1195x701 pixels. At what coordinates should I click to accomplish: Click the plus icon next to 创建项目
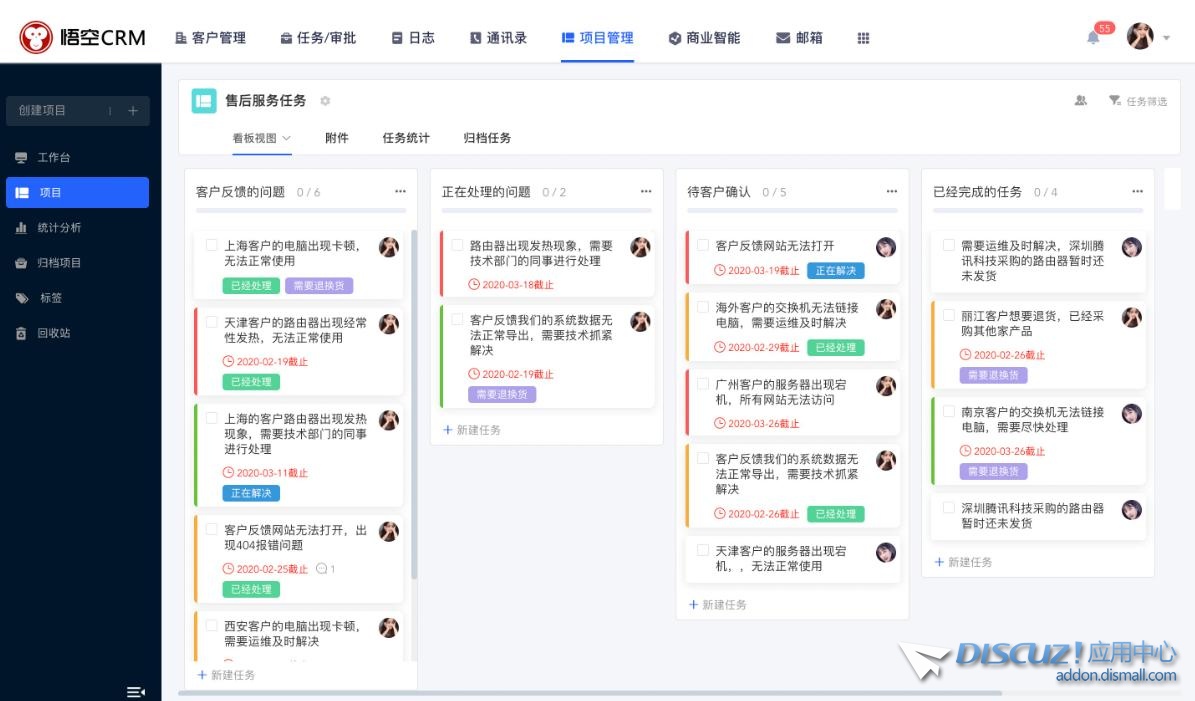click(132, 111)
